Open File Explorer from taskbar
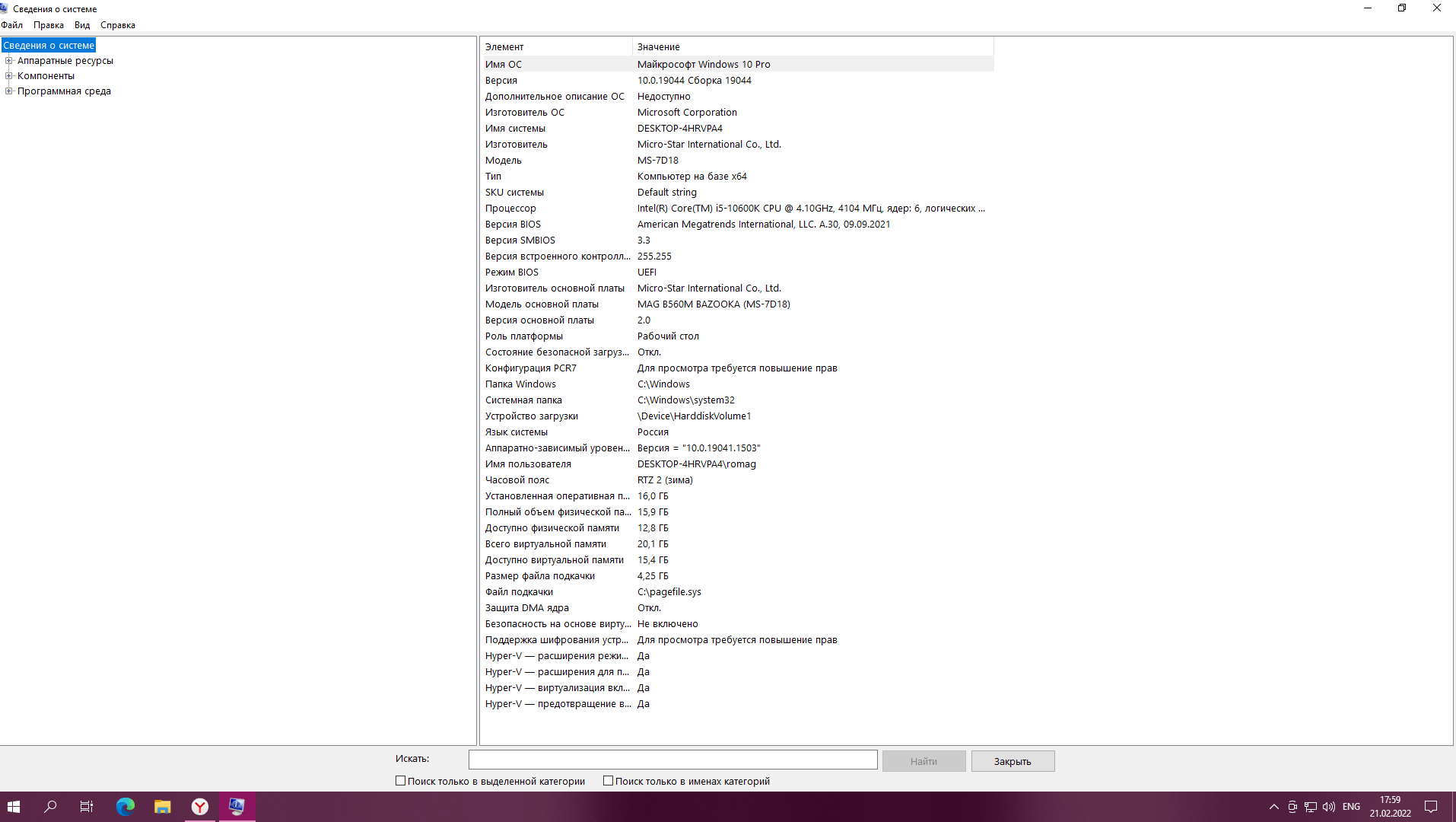 coord(162,807)
